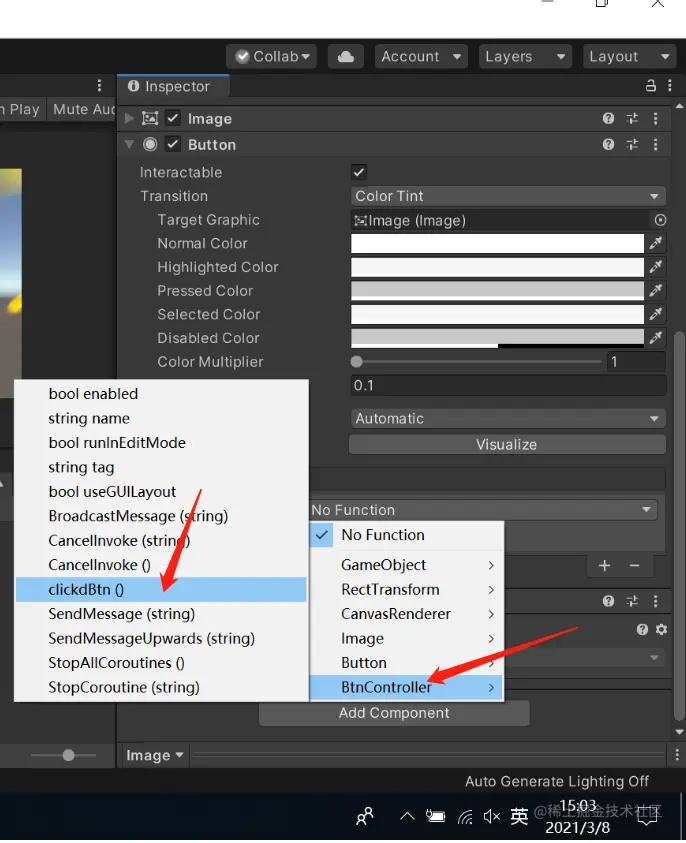Open the Wi-Fi network tray icon

coord(465,817)
